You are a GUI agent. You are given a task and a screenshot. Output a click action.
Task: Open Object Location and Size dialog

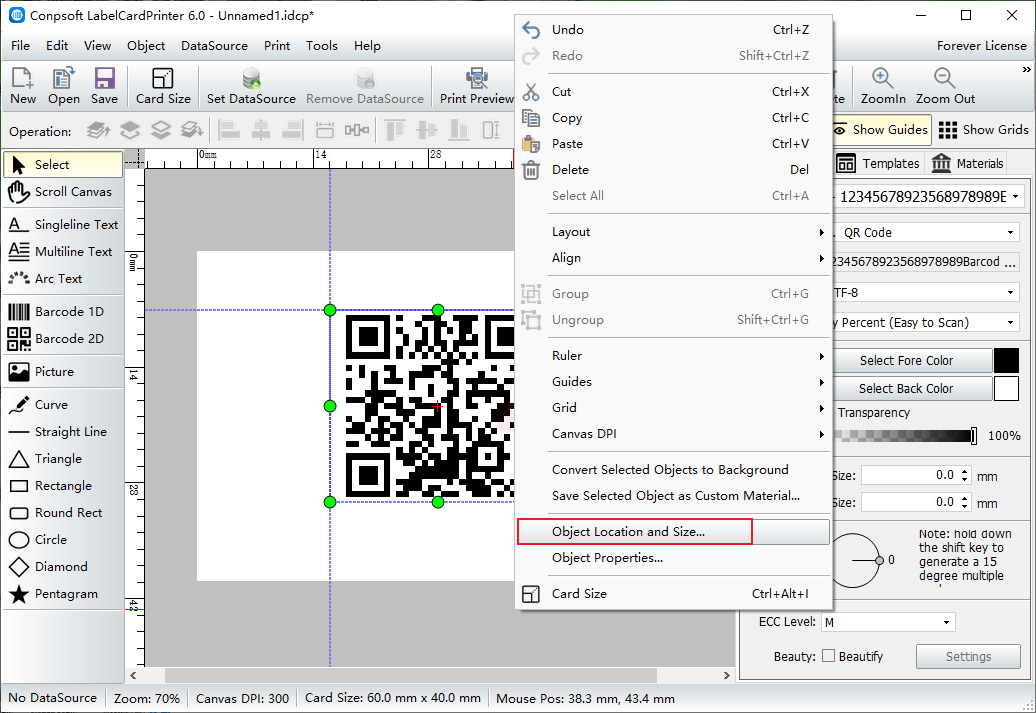(x=673, y=532)
